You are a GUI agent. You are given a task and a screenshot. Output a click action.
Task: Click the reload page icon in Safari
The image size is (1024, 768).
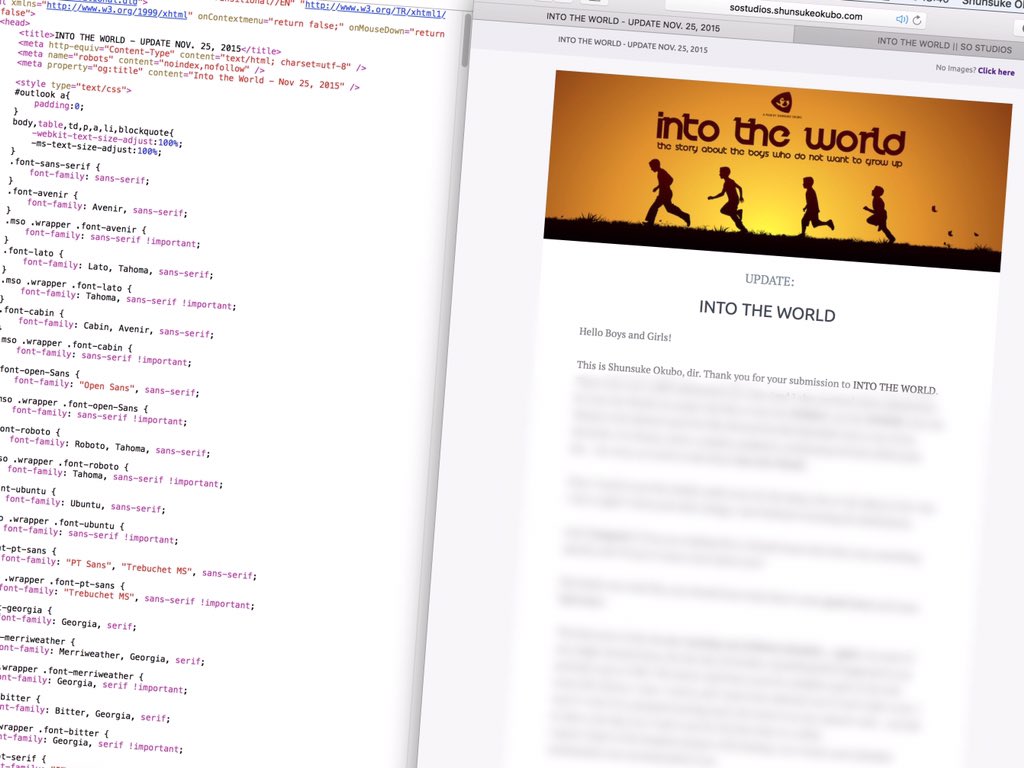click(917, 20)
